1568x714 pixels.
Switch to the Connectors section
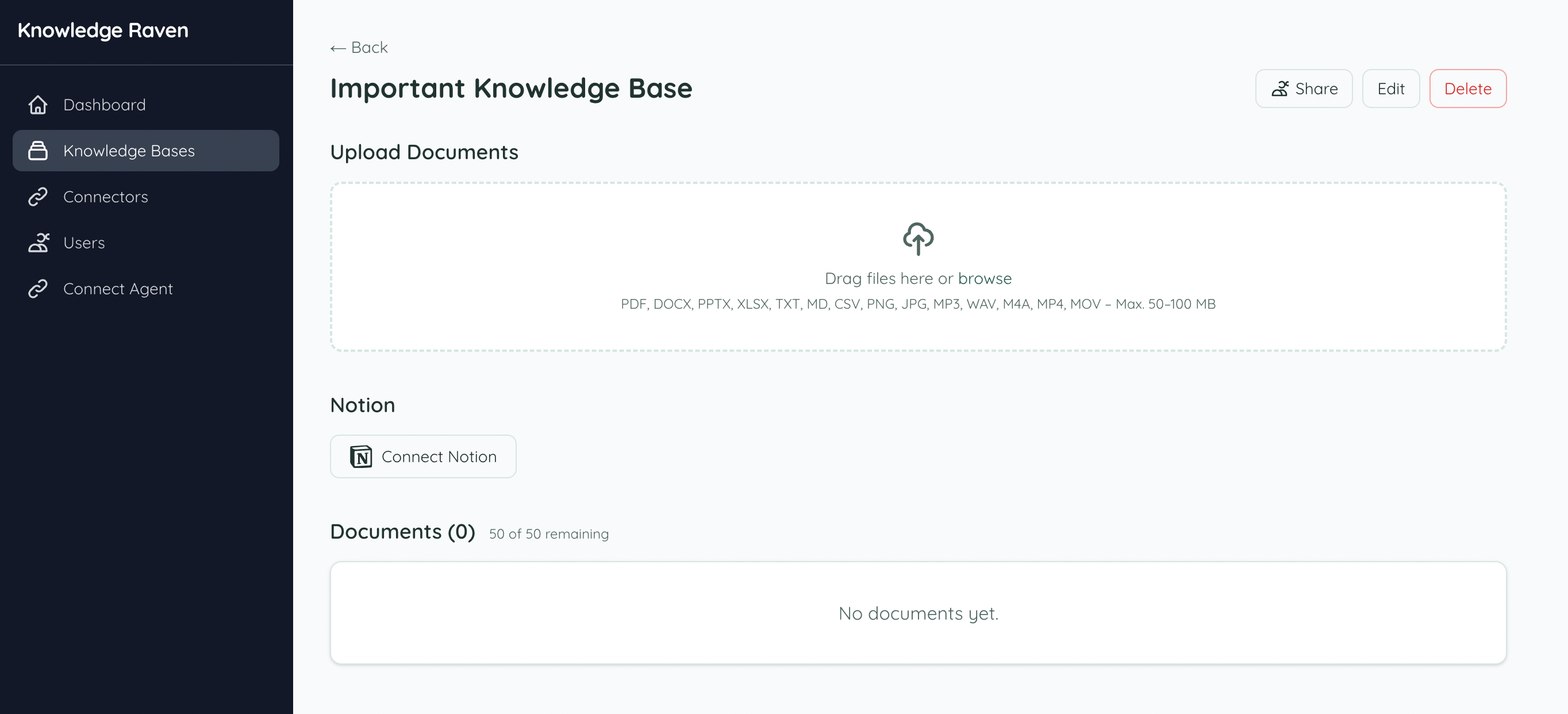point(105,196)
